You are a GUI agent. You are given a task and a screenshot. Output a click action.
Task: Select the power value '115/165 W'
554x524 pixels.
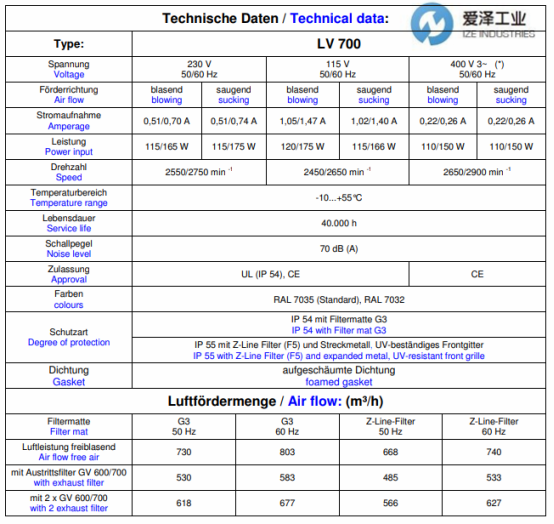click(166, 147)
